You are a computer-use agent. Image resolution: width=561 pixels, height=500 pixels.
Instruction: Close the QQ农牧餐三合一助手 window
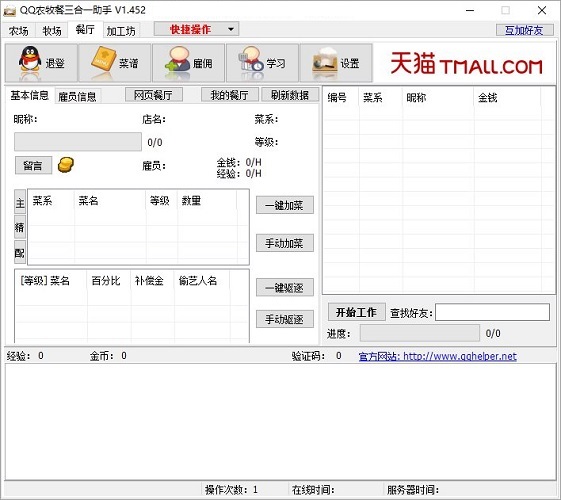click(x=542, y=10)
